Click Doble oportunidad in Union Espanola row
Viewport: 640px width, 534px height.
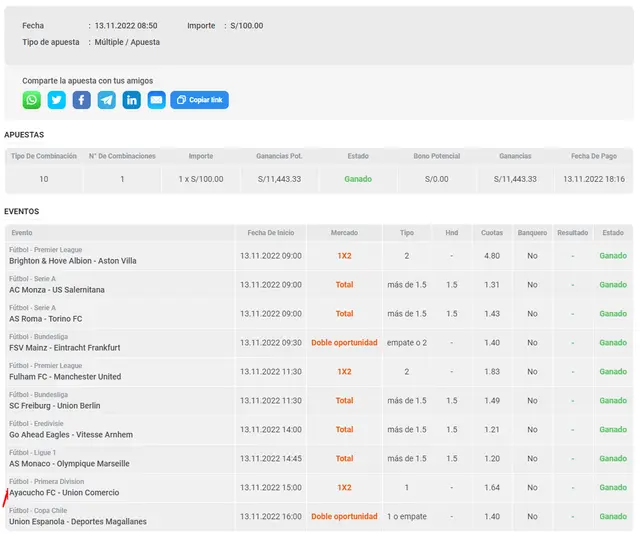pos(344,517)
